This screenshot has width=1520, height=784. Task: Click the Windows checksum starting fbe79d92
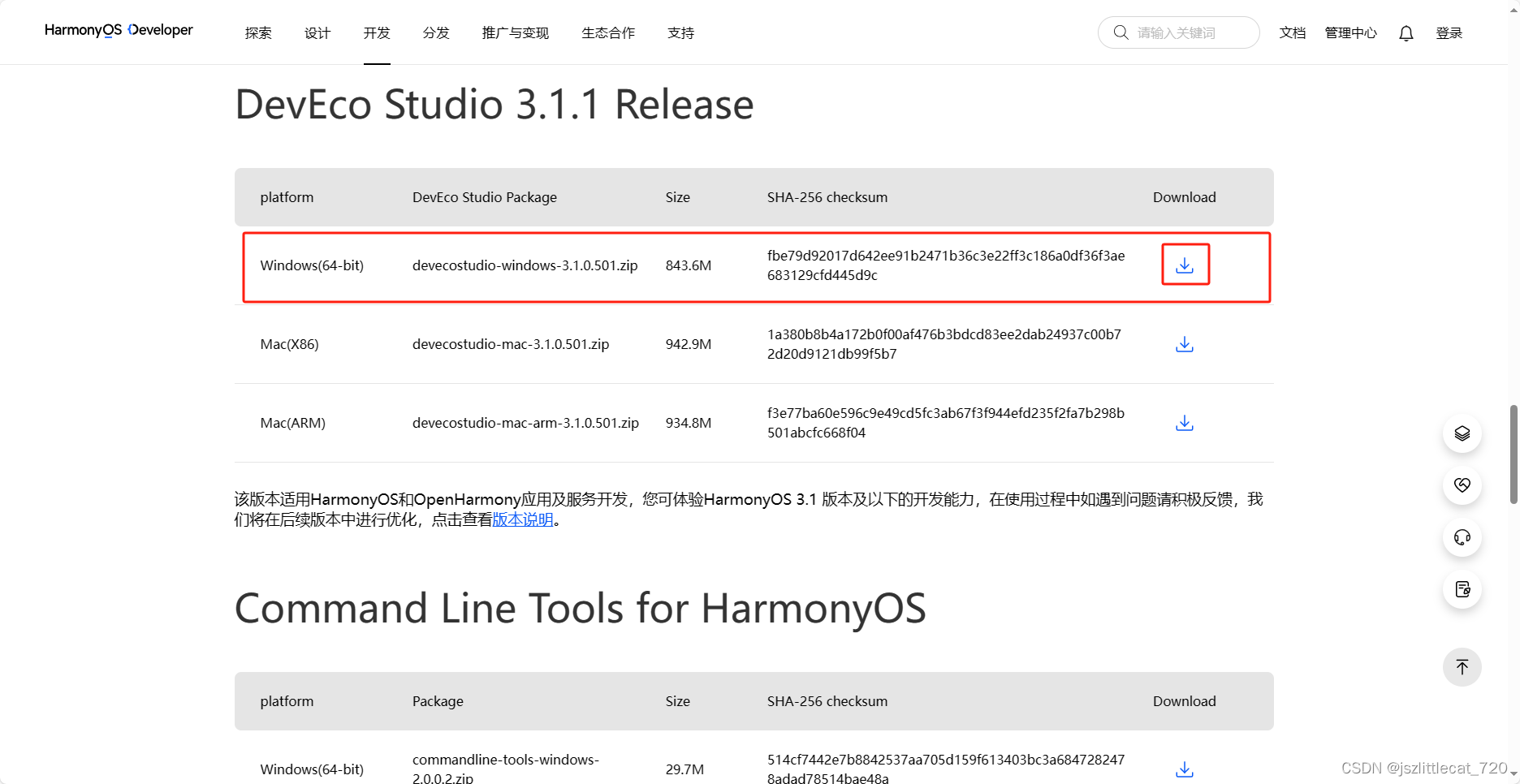click(x=946, y=265)
